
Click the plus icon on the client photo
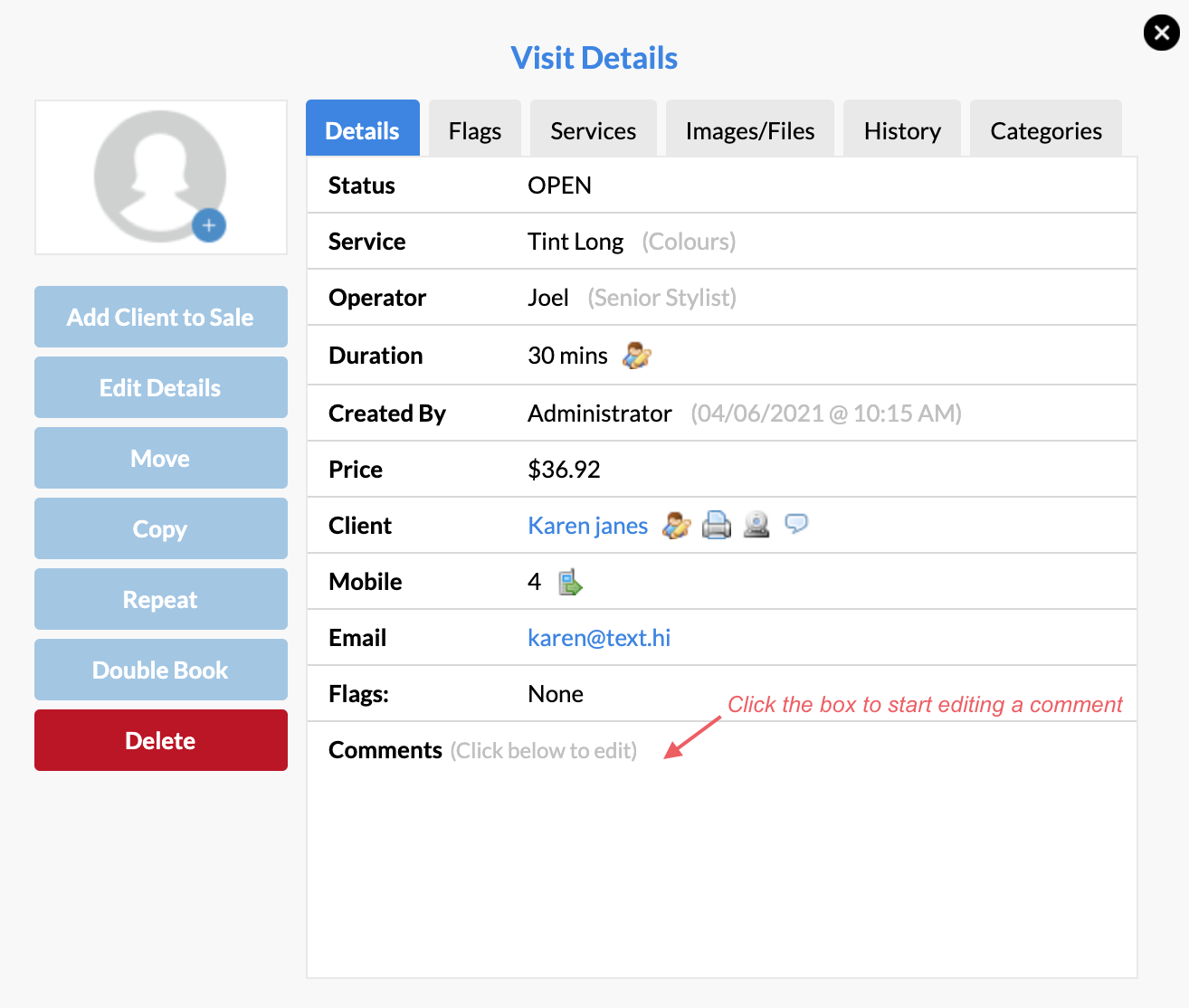click(x=208, y=225)
